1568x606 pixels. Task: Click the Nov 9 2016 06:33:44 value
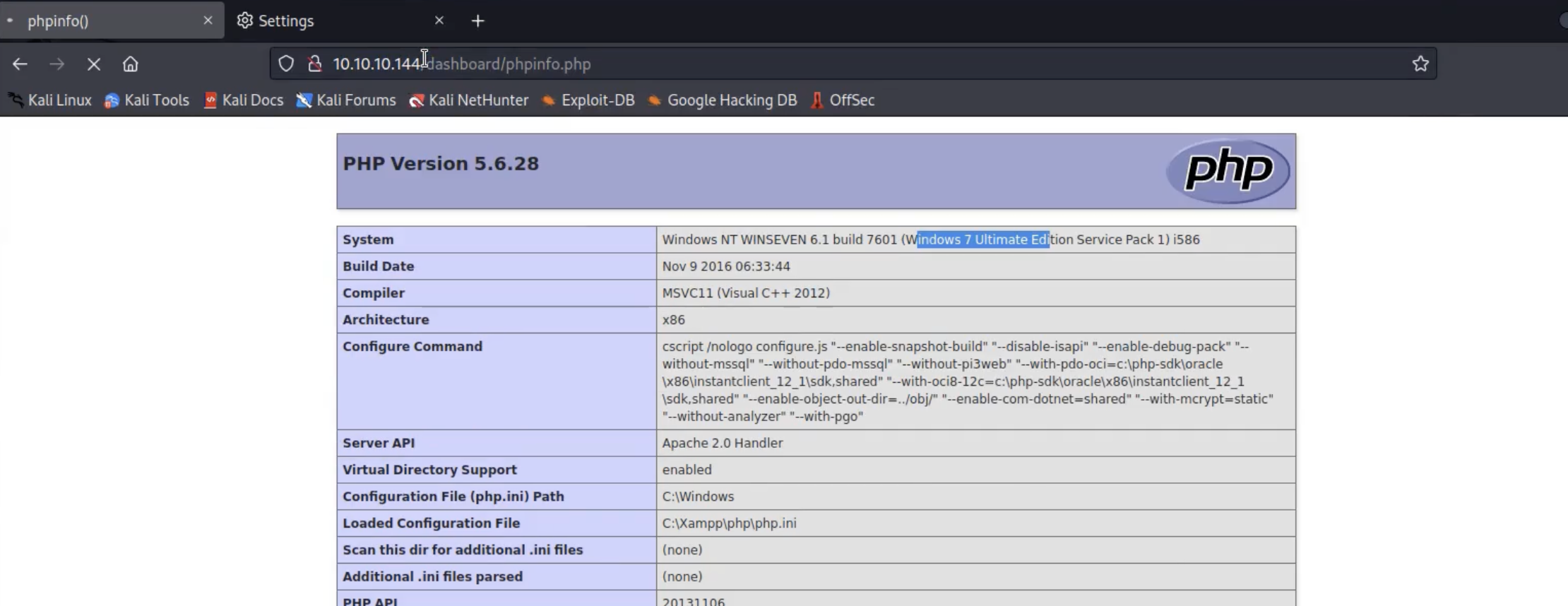tap(726, 266)
